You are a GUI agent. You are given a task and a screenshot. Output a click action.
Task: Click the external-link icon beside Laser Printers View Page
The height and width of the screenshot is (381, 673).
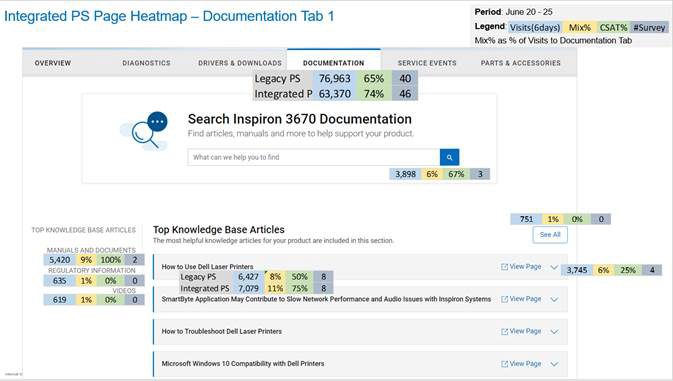(x=504, y=267)
